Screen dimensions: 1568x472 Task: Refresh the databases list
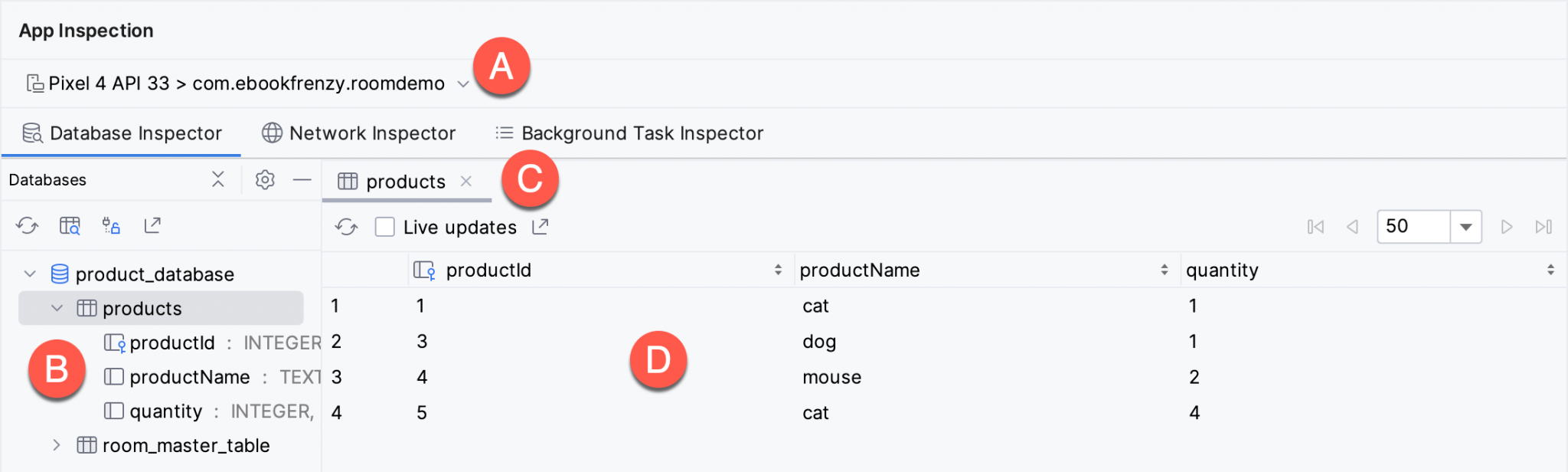(x=28, y=225)
